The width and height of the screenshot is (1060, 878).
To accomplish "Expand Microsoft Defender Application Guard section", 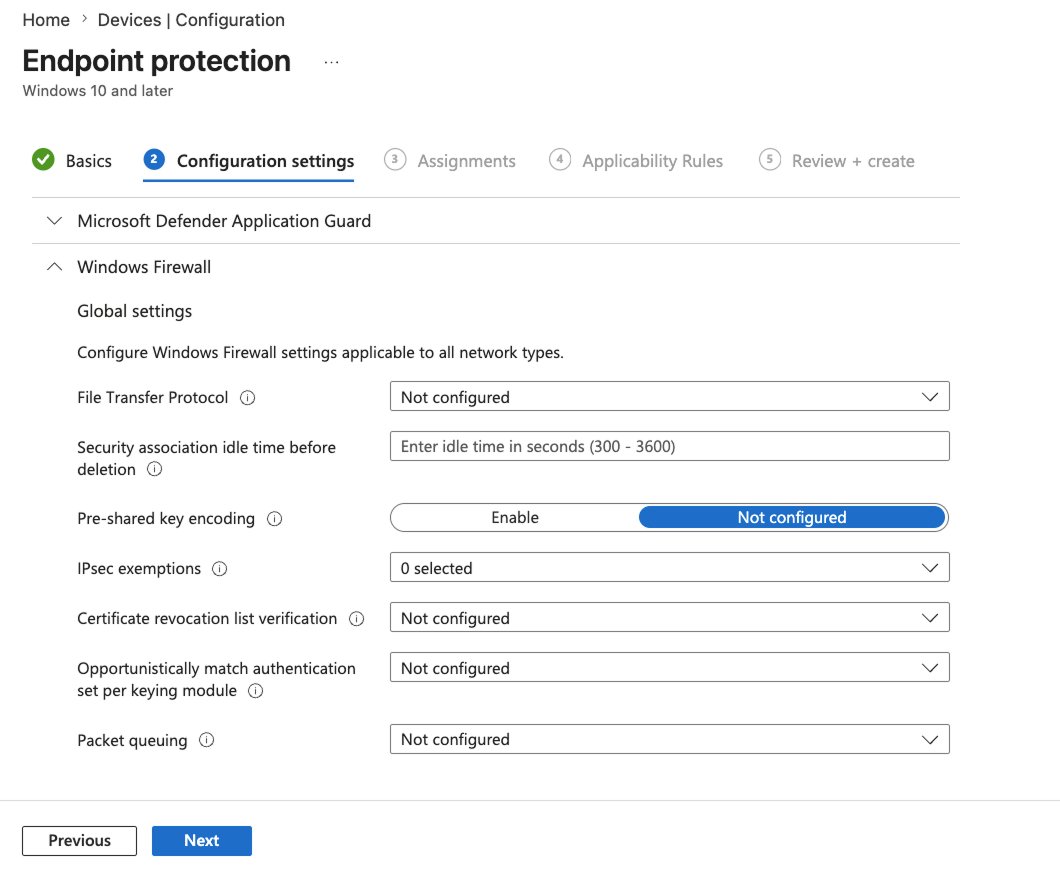I will (x=496, y=221).
